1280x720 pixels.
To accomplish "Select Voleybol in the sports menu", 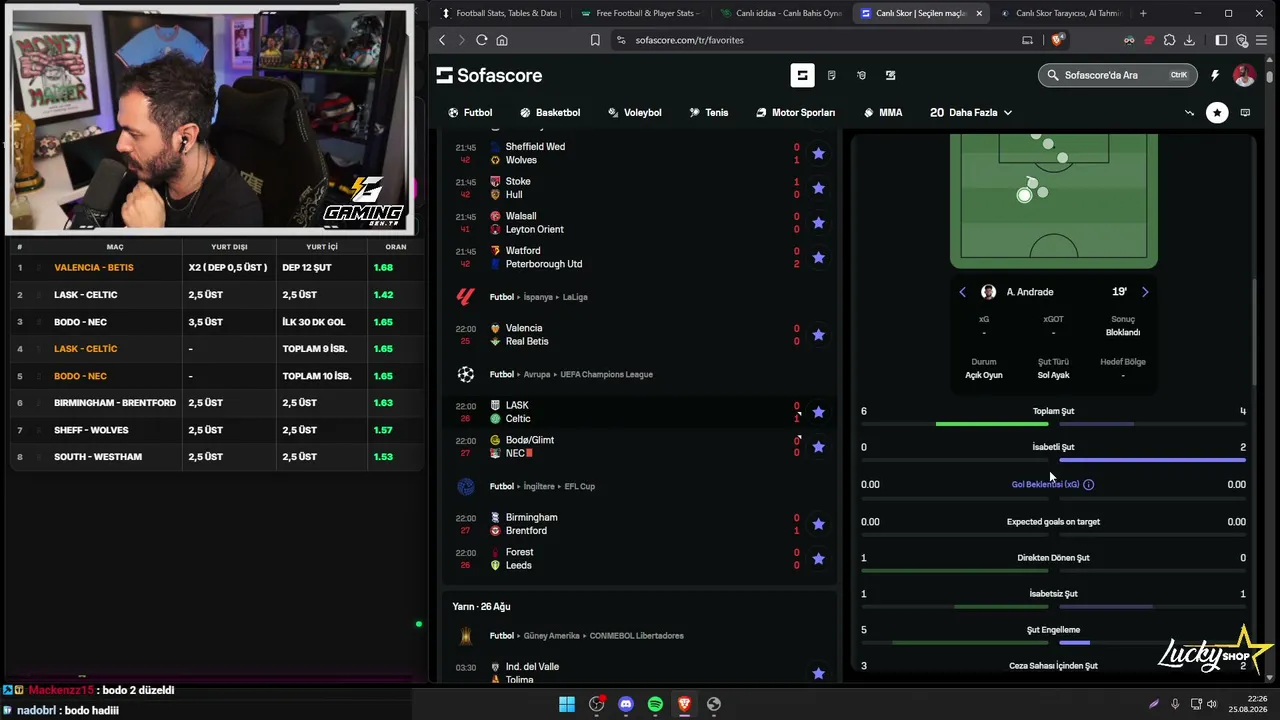I will (x=635, y=113).
